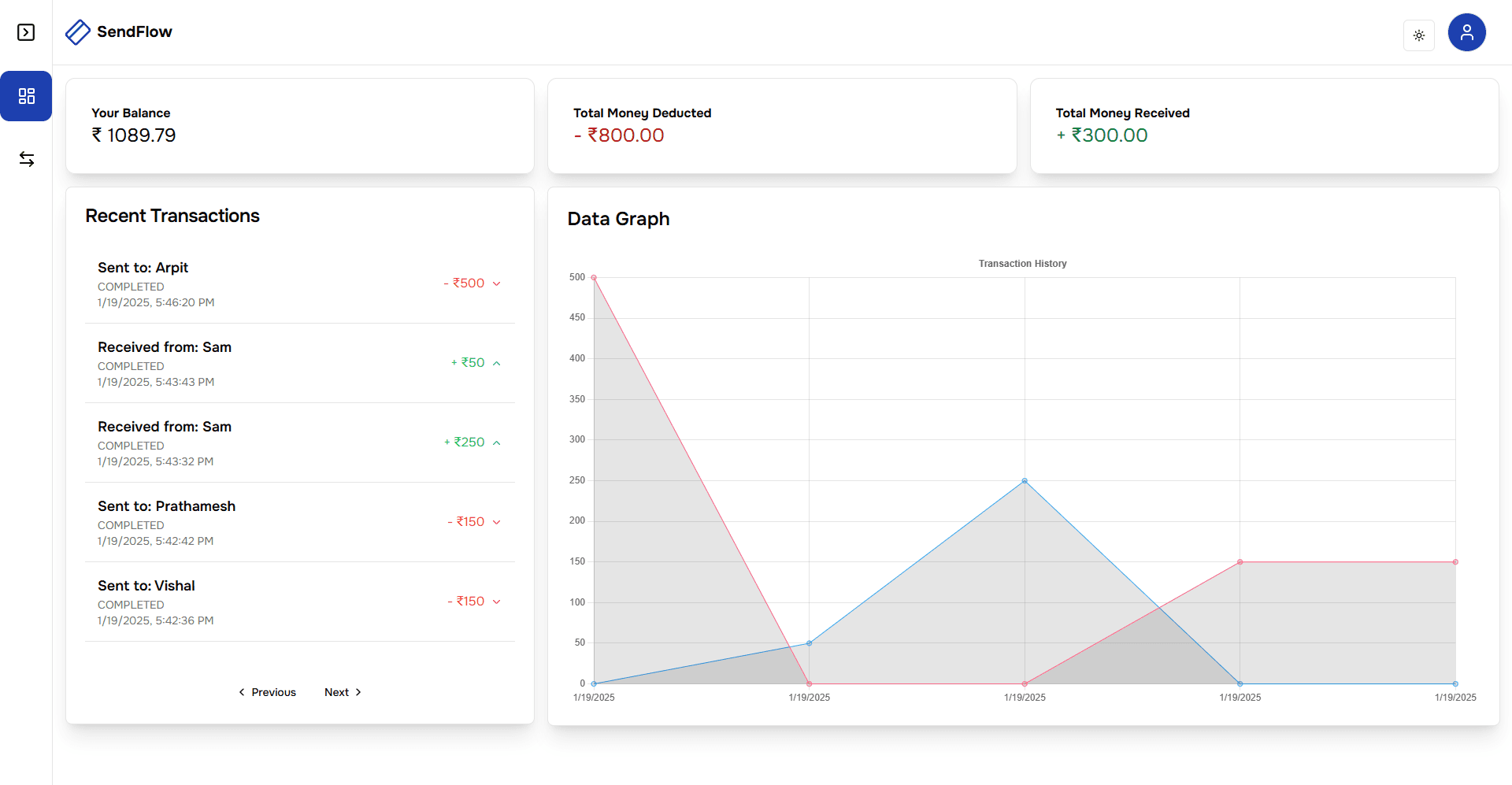This screenshot has width=1512, height=785.
Task: Click the timestamp 1/19/2025, 5:42:36 PM
Action: 156,620
